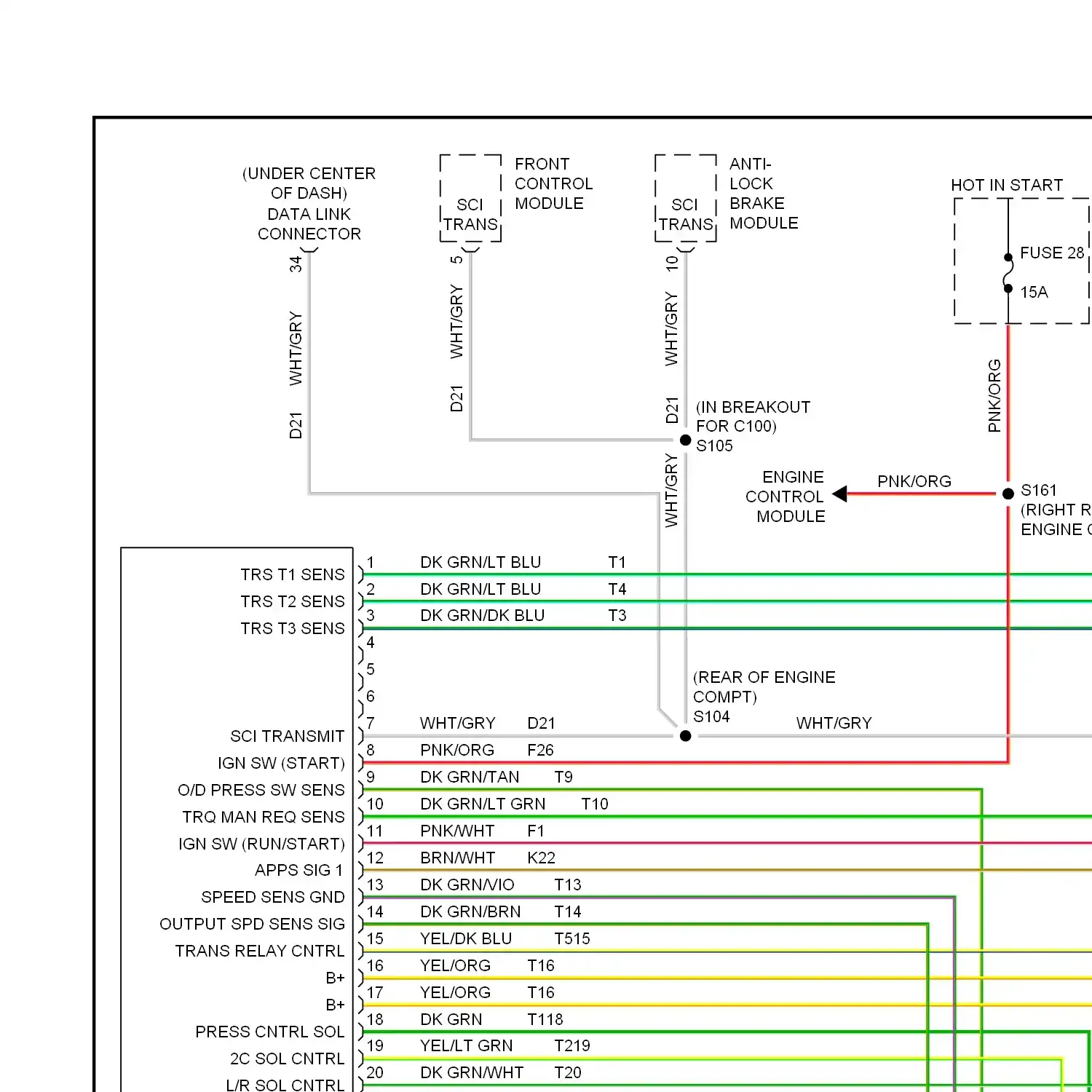
Task: Click circuit code T4
Action: click(x=617, y=589)
